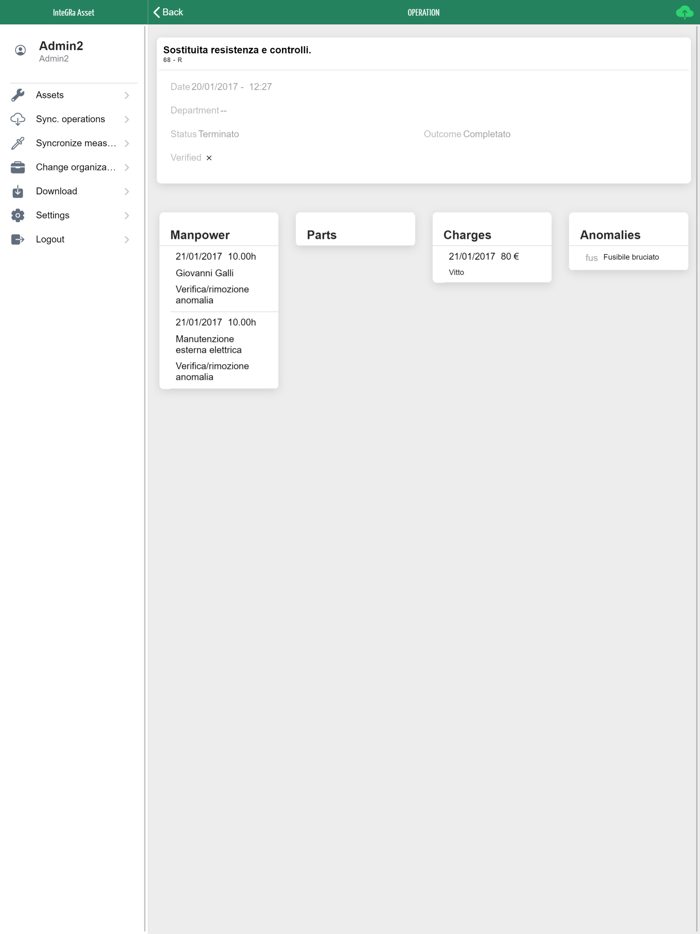Expand the Syncronize meas chevron
Image resolution: width=700 pixels, height=934 pixels.
tap(127, 143)
